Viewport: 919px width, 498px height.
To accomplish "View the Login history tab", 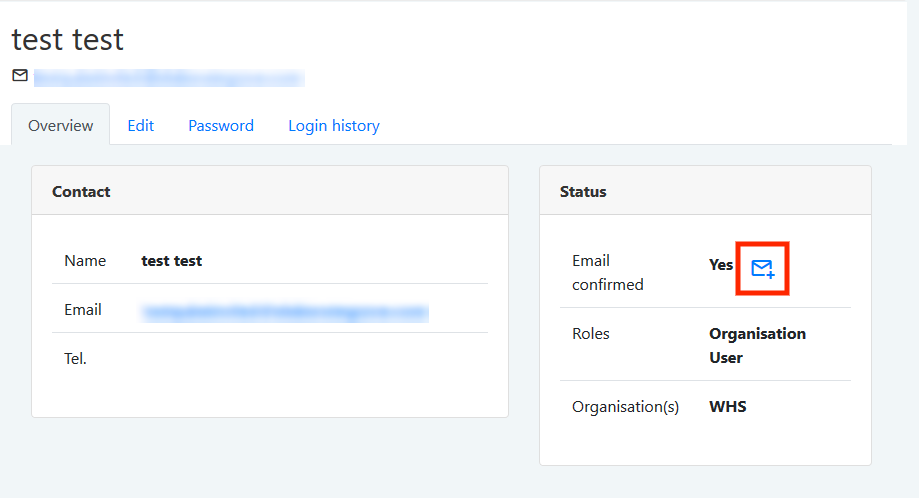I will click(x=334, y=126).
